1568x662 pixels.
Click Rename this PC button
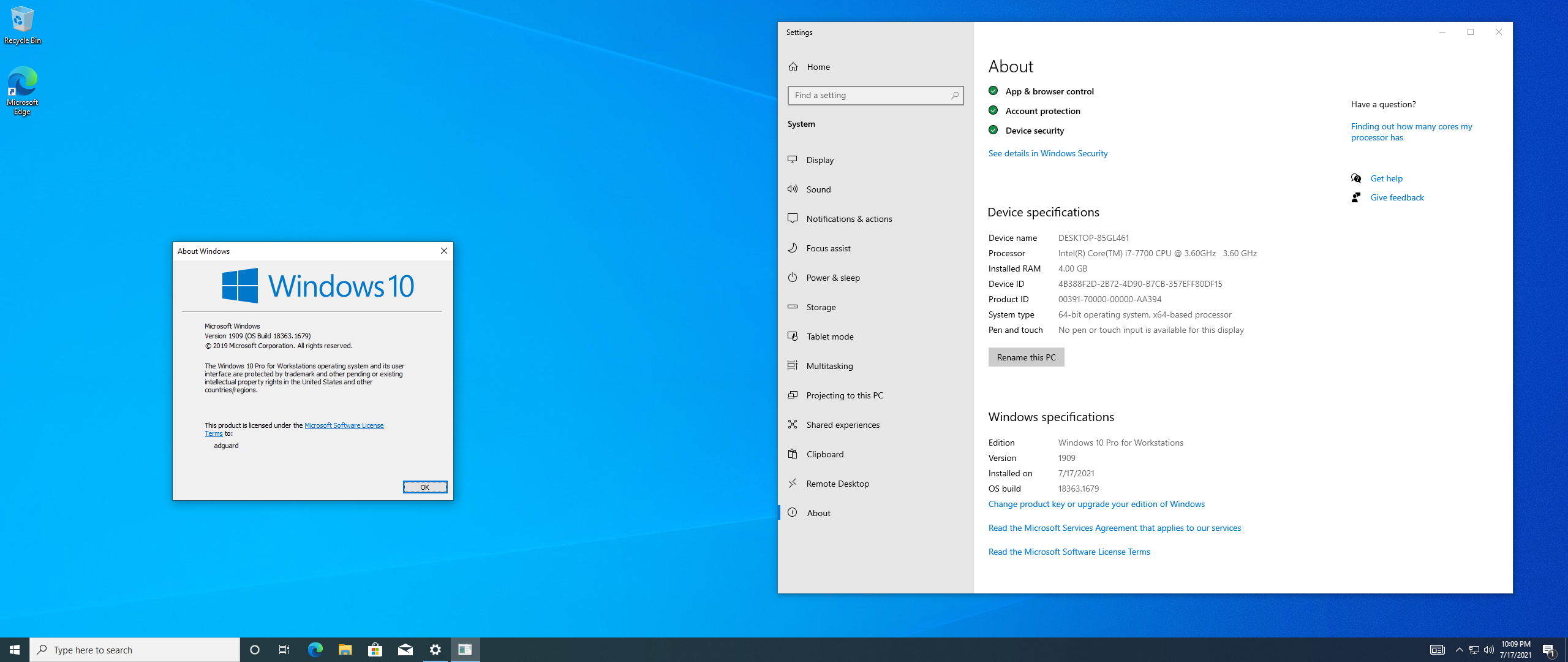click(x=1026, y=357)
